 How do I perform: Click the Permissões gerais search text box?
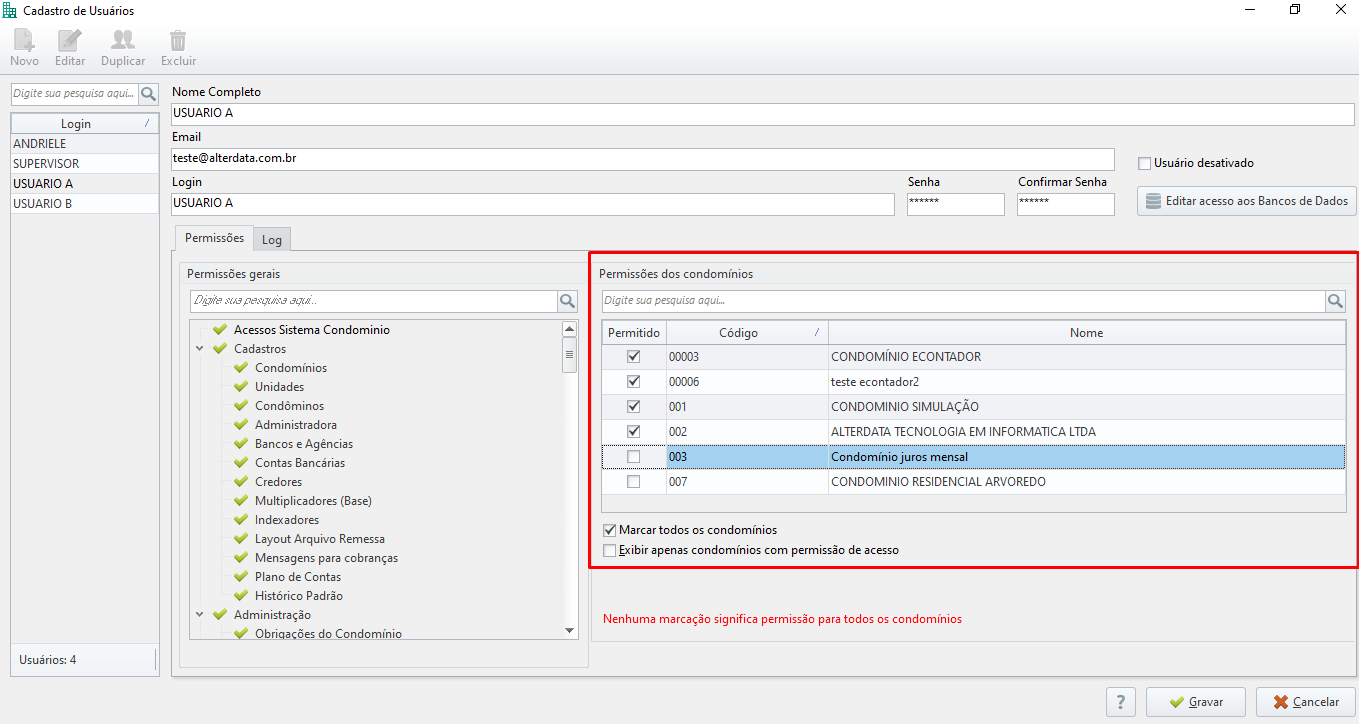point(374,301)
